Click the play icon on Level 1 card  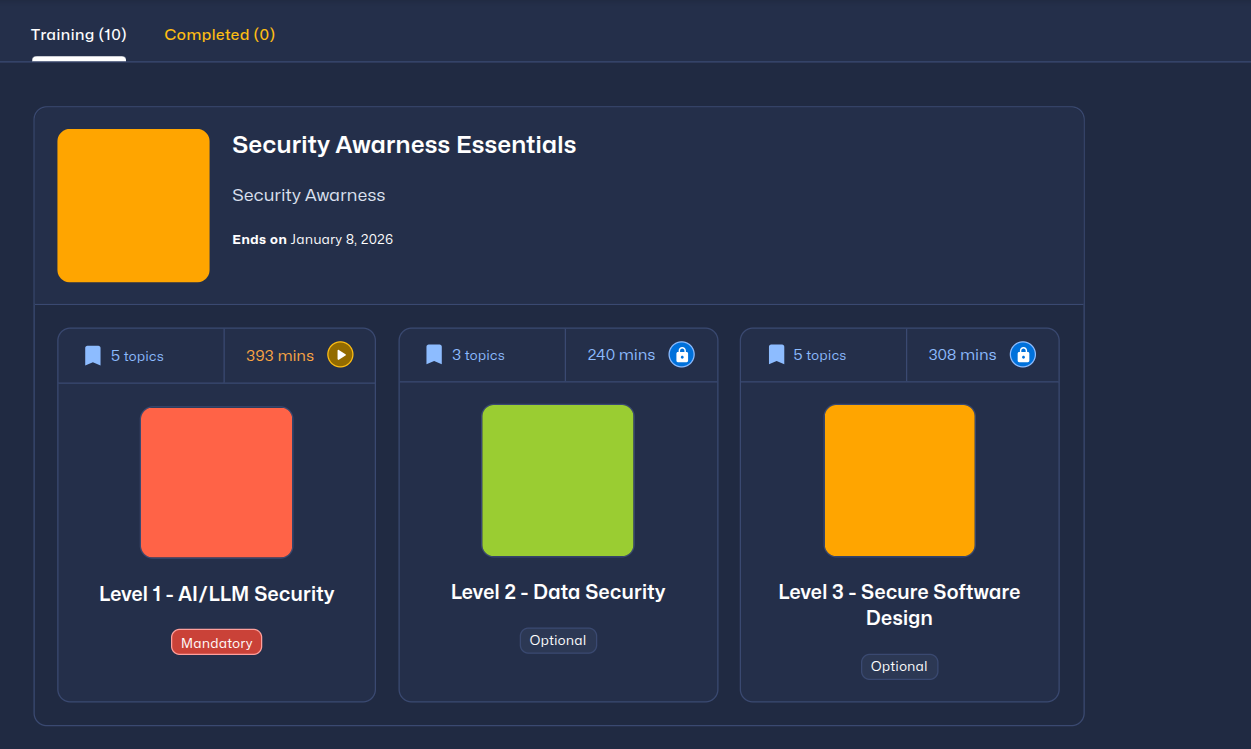[340, 355]
